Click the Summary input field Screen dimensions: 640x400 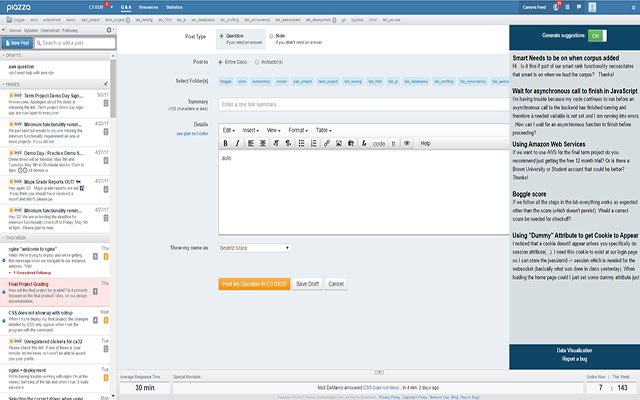point(363,104)
